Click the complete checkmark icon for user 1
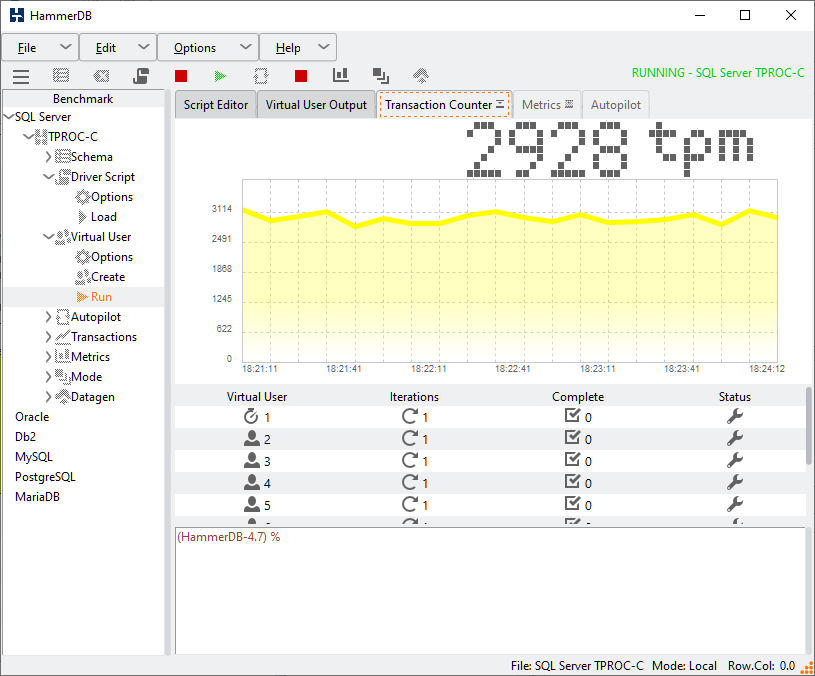The image size is (815, 676). pos(572,415)
